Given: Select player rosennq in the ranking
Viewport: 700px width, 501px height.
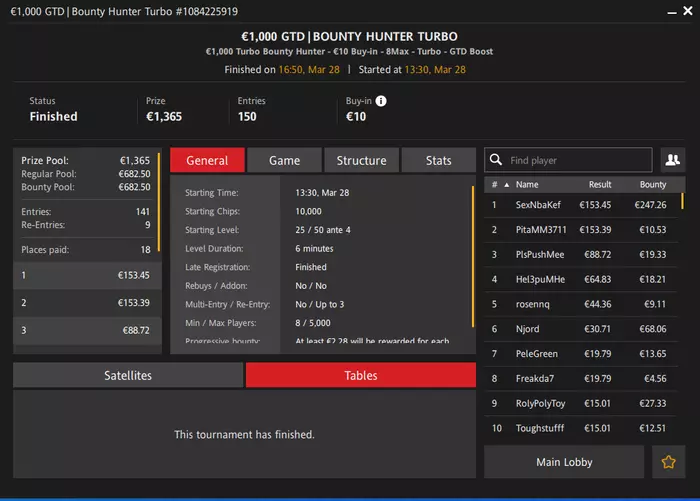Looking at the screenshot, I should pos(581,304).
